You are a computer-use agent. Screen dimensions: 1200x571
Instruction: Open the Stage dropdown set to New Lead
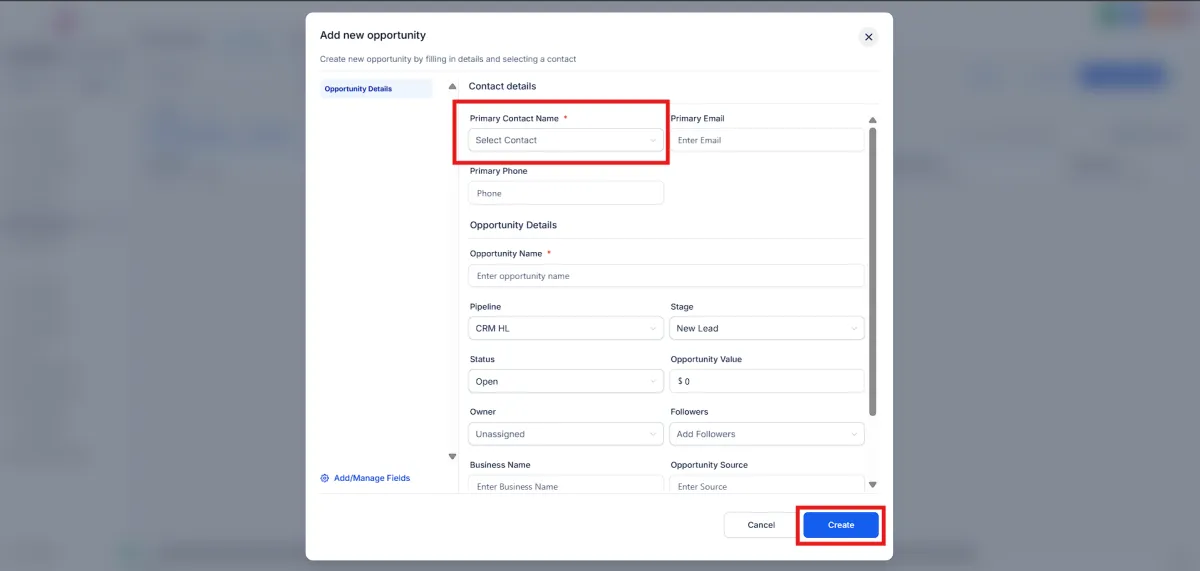click(x=767, y=328)
